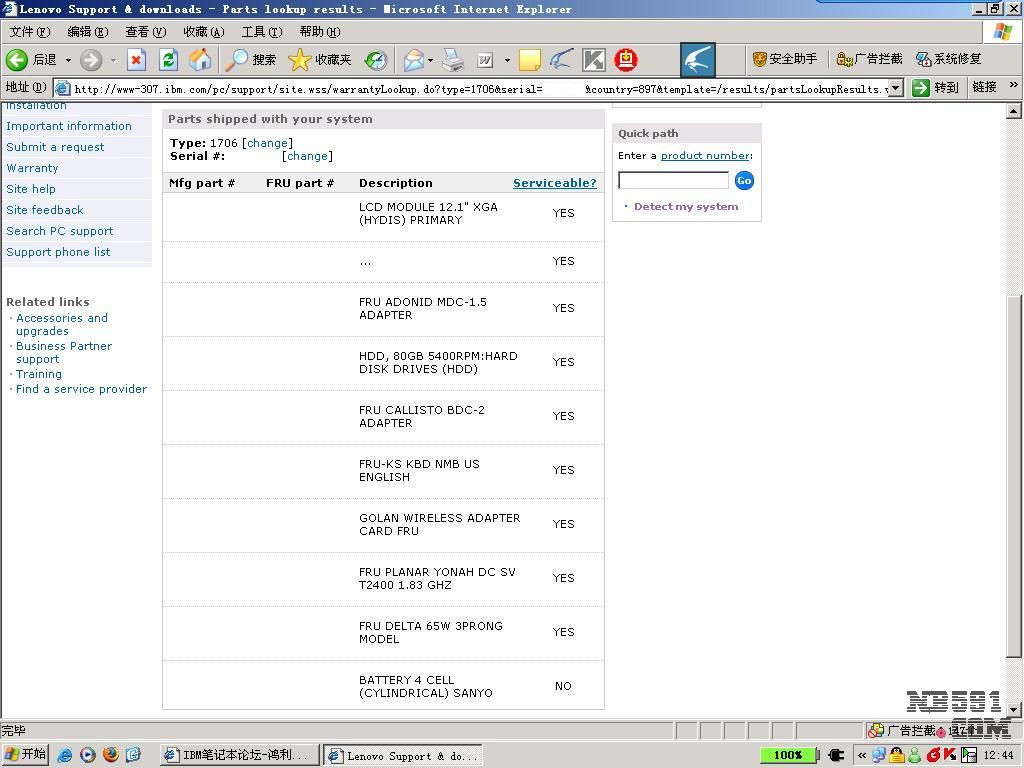Open the Warranty link in sidebar
The height and width of the screenshot is (768, 1024).
(x=32, y=168)
